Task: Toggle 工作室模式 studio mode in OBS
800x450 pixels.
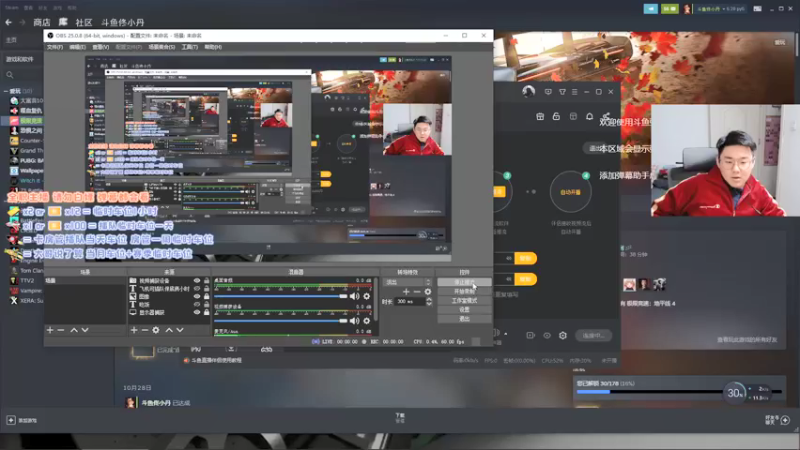Action: pyautogui.click(x=464, y=301)
